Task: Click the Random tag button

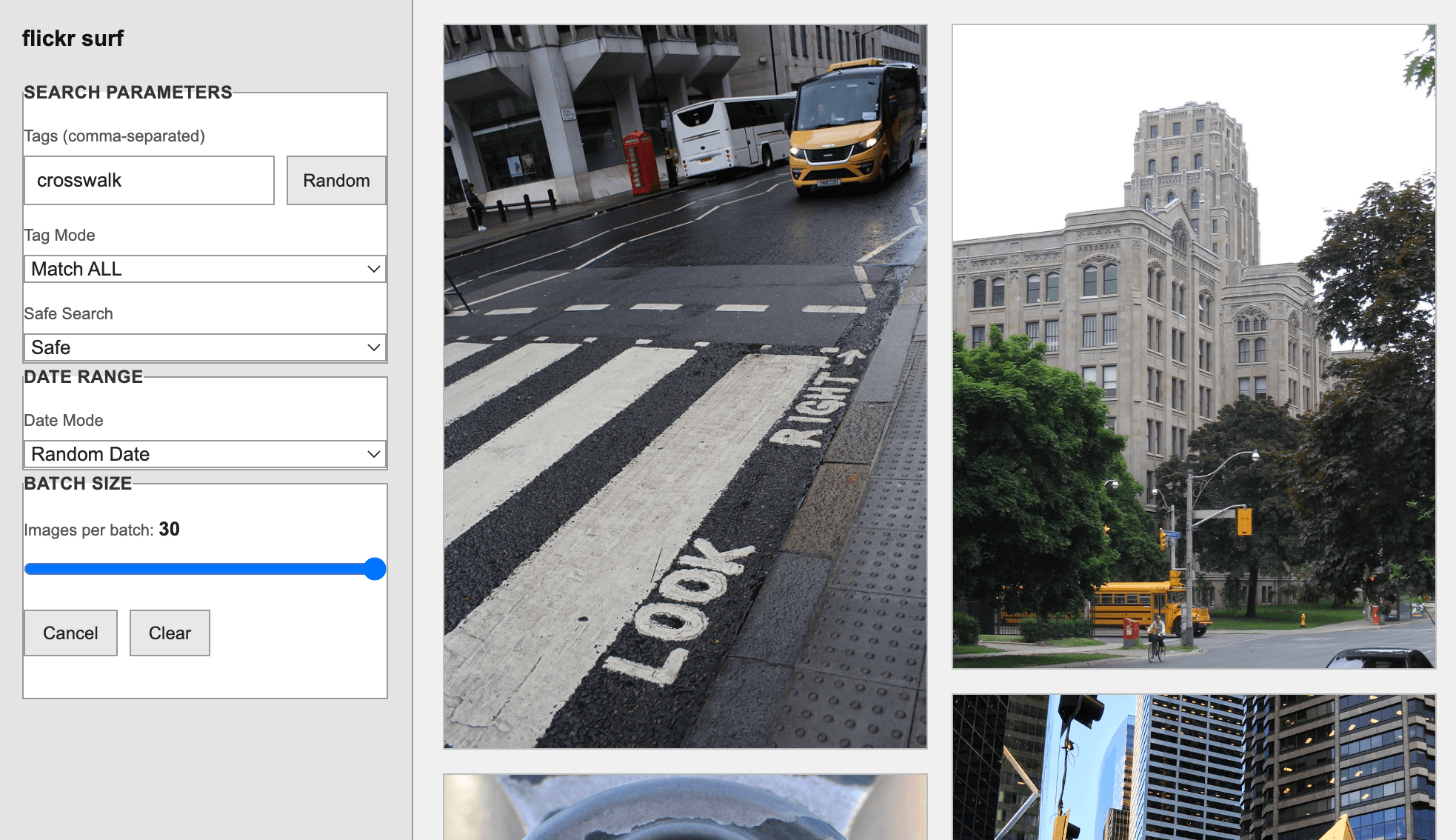Action: [x=336, y=180]
